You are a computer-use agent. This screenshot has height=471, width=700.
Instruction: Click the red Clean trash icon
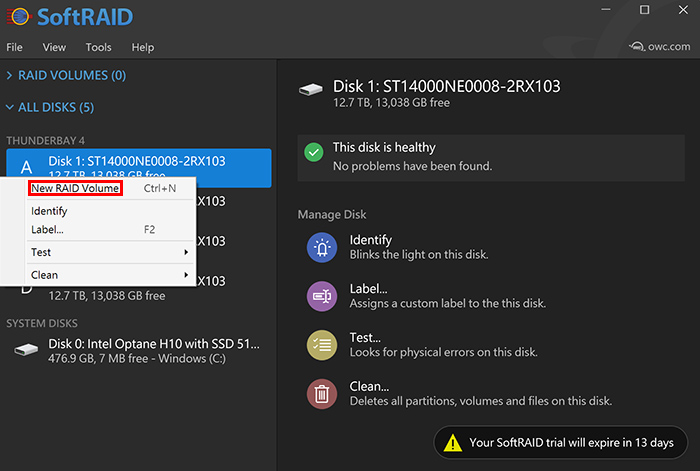click(x=321, y=394)
